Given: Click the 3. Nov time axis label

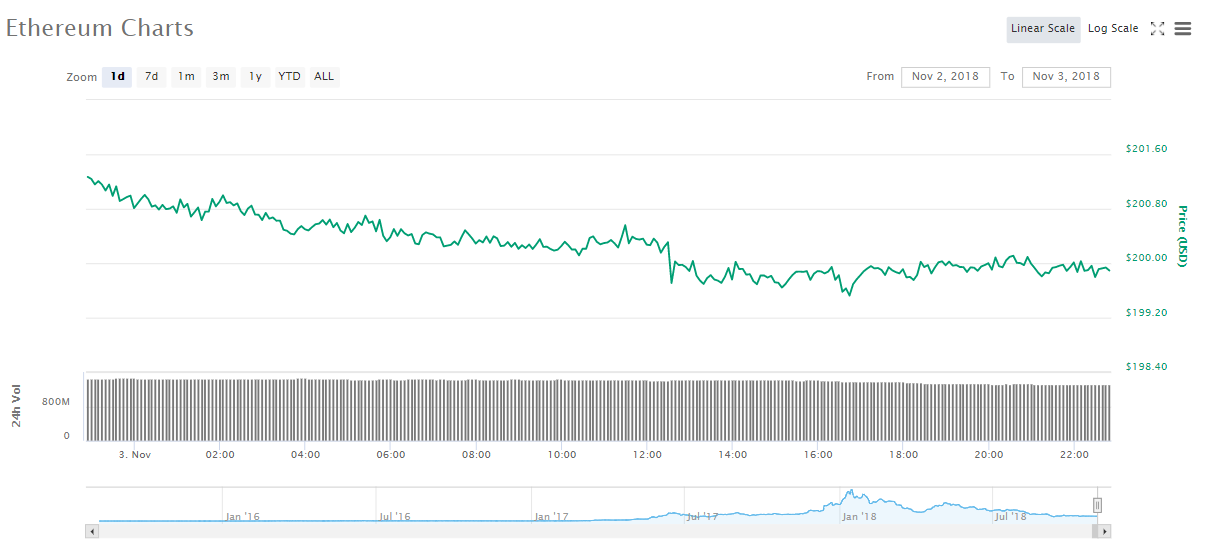Looking at the screenshot, I should [x=135, y=455].
